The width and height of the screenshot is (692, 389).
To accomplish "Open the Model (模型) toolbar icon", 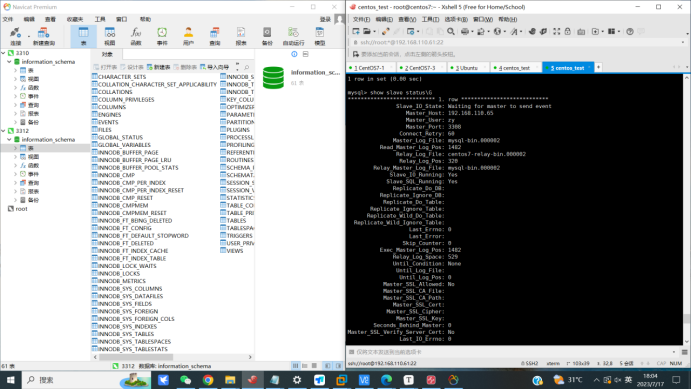I will [x=320, y=36].
